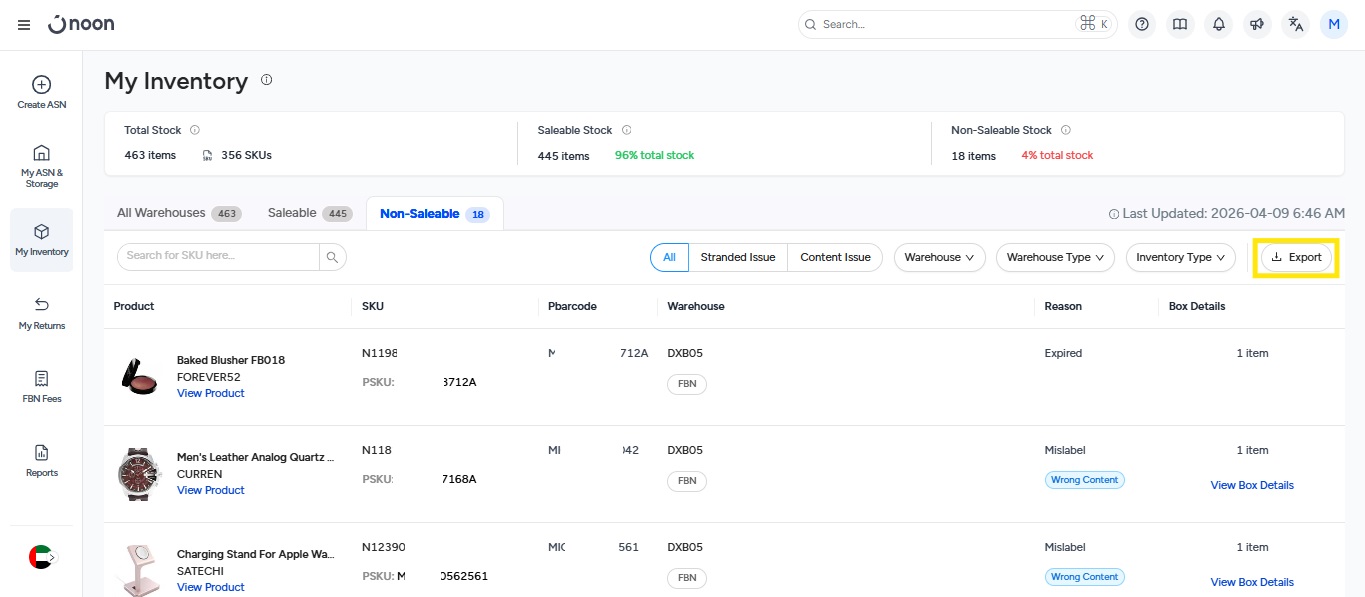Screen dimensions: 1365x597
Task: Toggle the Content Issue filter
Action: click(835, 257)
